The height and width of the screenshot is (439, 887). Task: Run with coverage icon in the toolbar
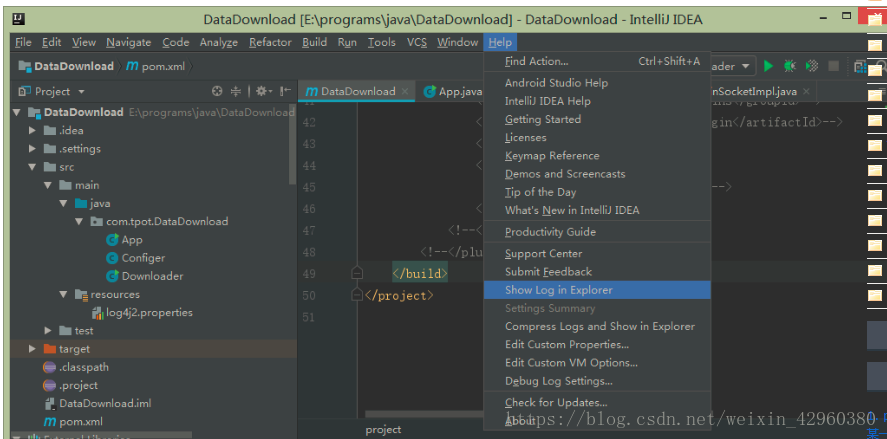pos(812,66)
